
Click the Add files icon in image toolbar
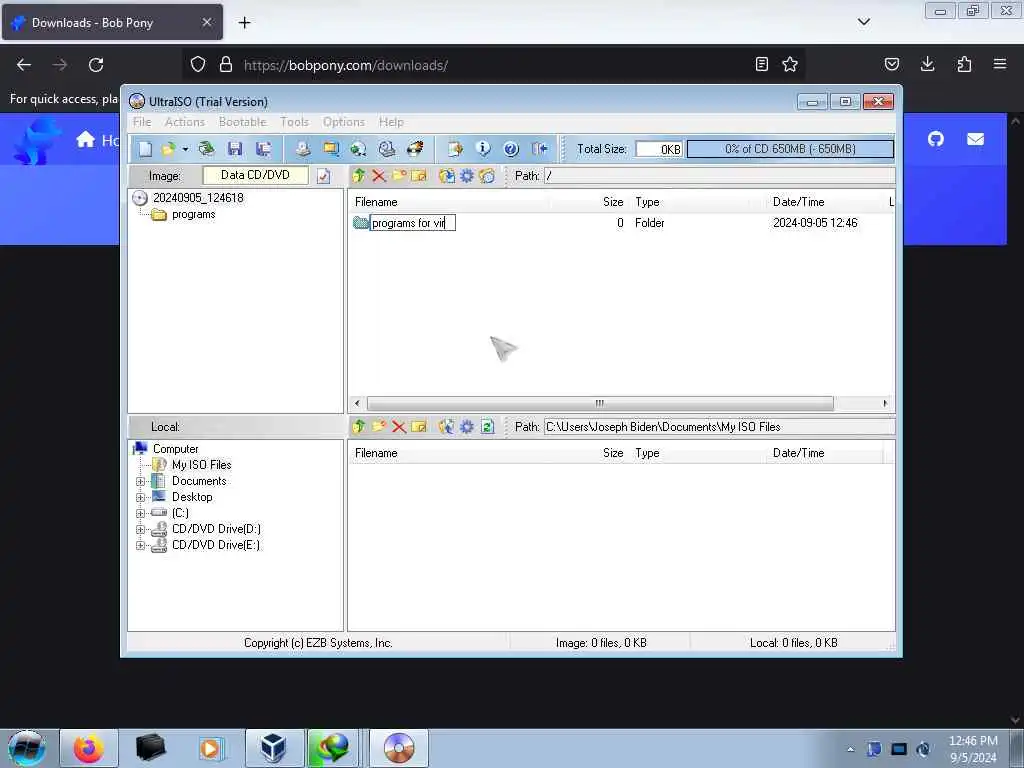coord(447,176)
